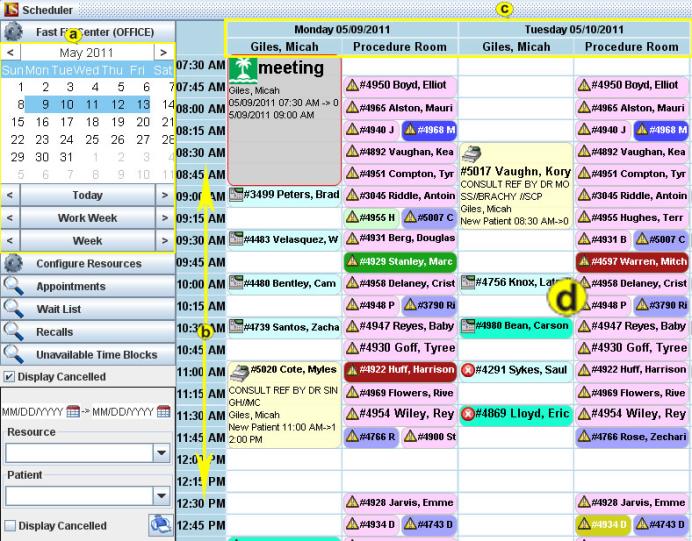Click previous arrow beside Today button

tap(10, 195)
